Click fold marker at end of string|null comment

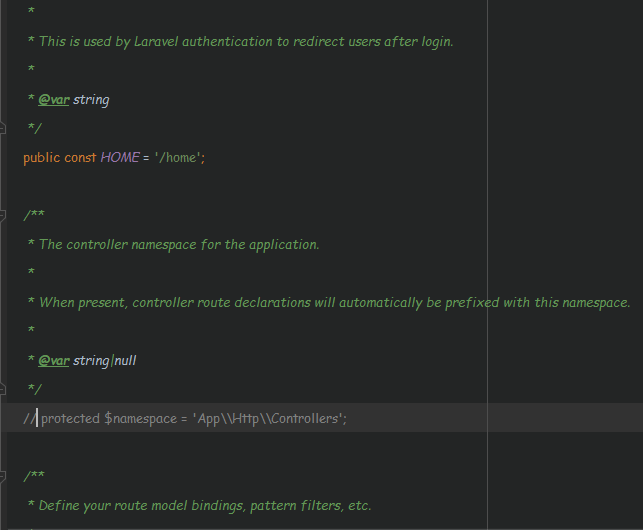click(x=4, y=388)
